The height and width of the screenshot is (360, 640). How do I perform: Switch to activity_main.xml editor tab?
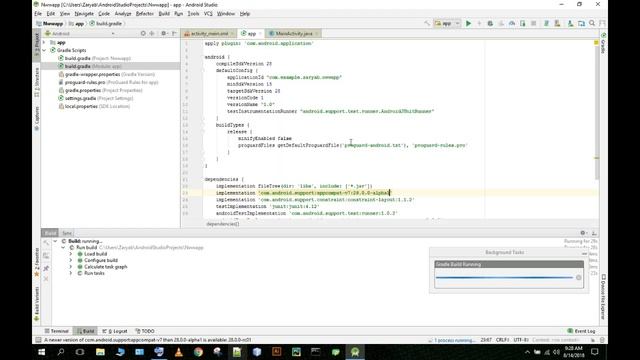[x=209, y=33]
